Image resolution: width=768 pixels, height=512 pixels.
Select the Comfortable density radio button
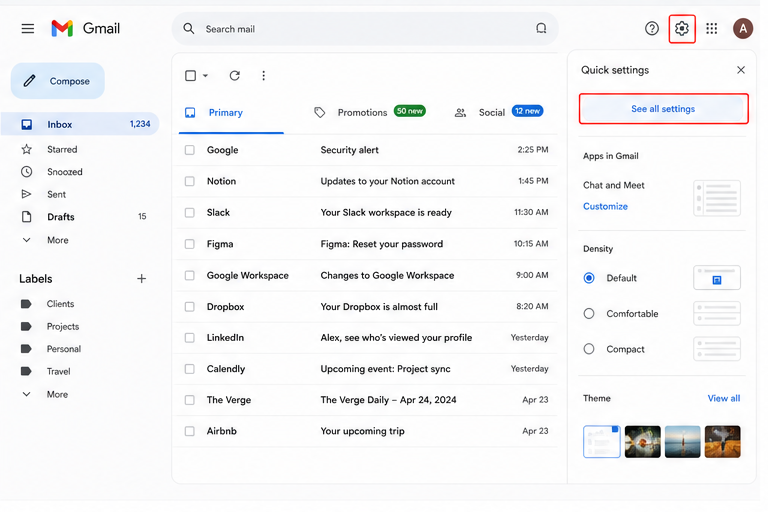pyautogui.click(x=589, y=314)
